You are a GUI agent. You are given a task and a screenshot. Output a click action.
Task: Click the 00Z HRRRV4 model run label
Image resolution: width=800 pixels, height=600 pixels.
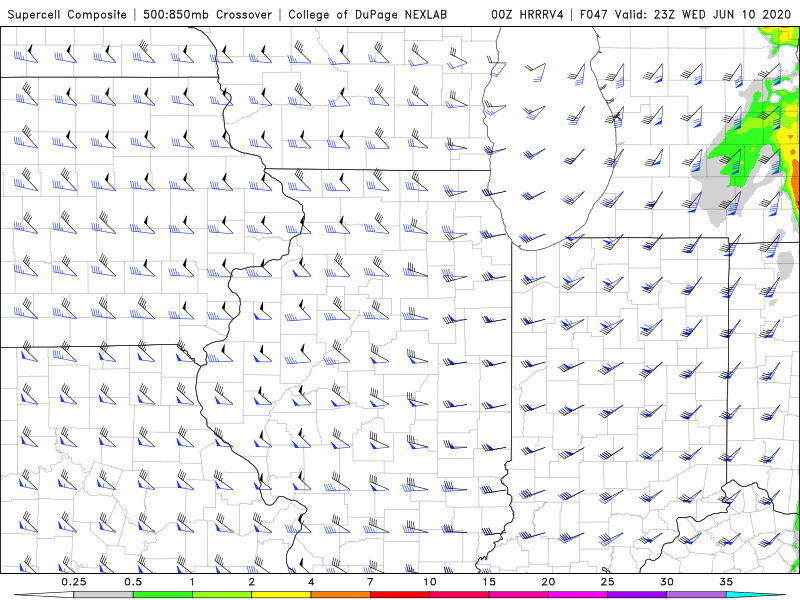point(527,15)
